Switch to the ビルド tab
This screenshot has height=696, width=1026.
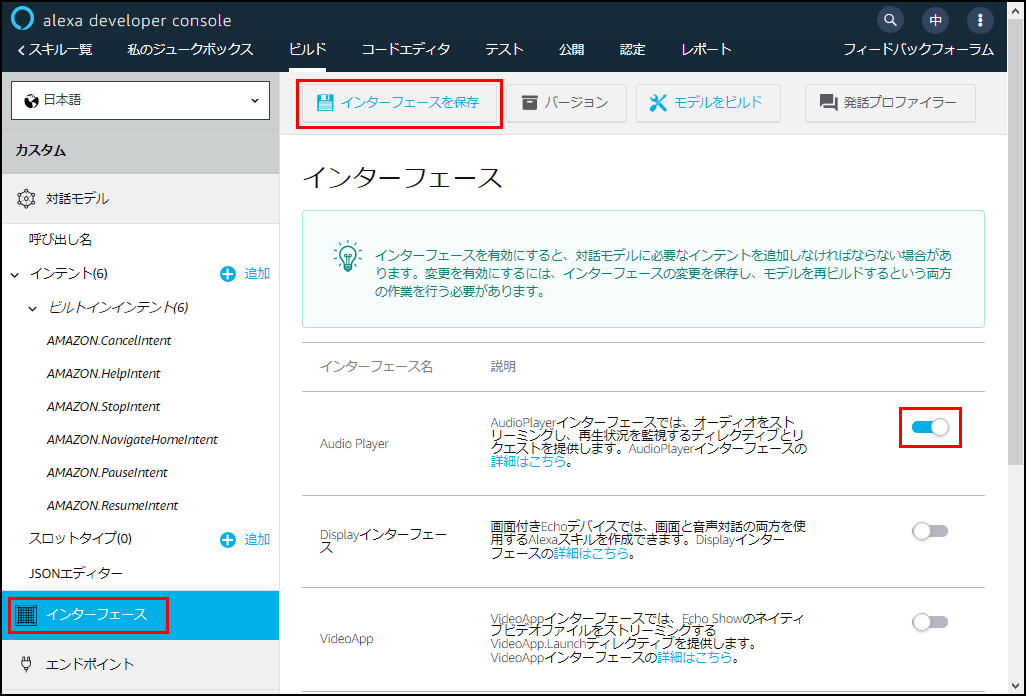[308, 49]
